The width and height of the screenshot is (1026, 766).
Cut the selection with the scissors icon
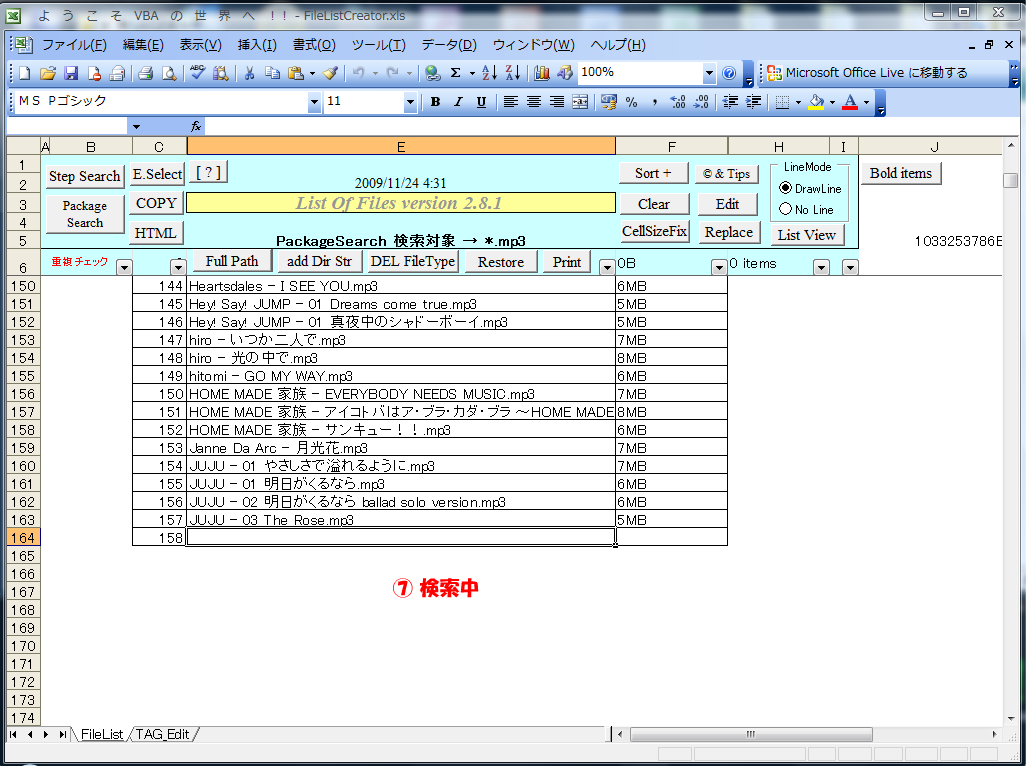(249, 73)
